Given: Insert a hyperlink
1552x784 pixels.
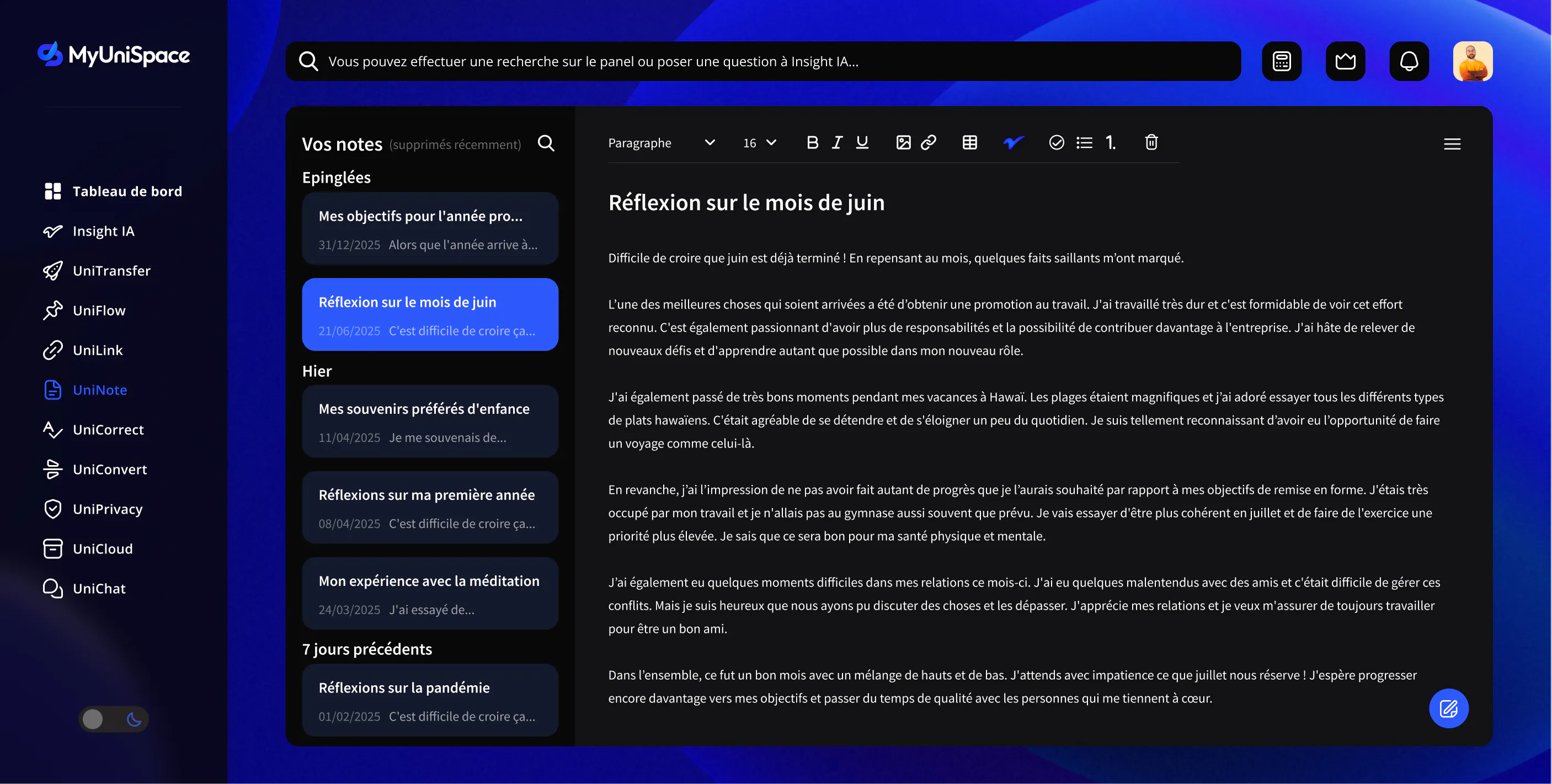Looking at the screenshot, I should coord(929,142).
